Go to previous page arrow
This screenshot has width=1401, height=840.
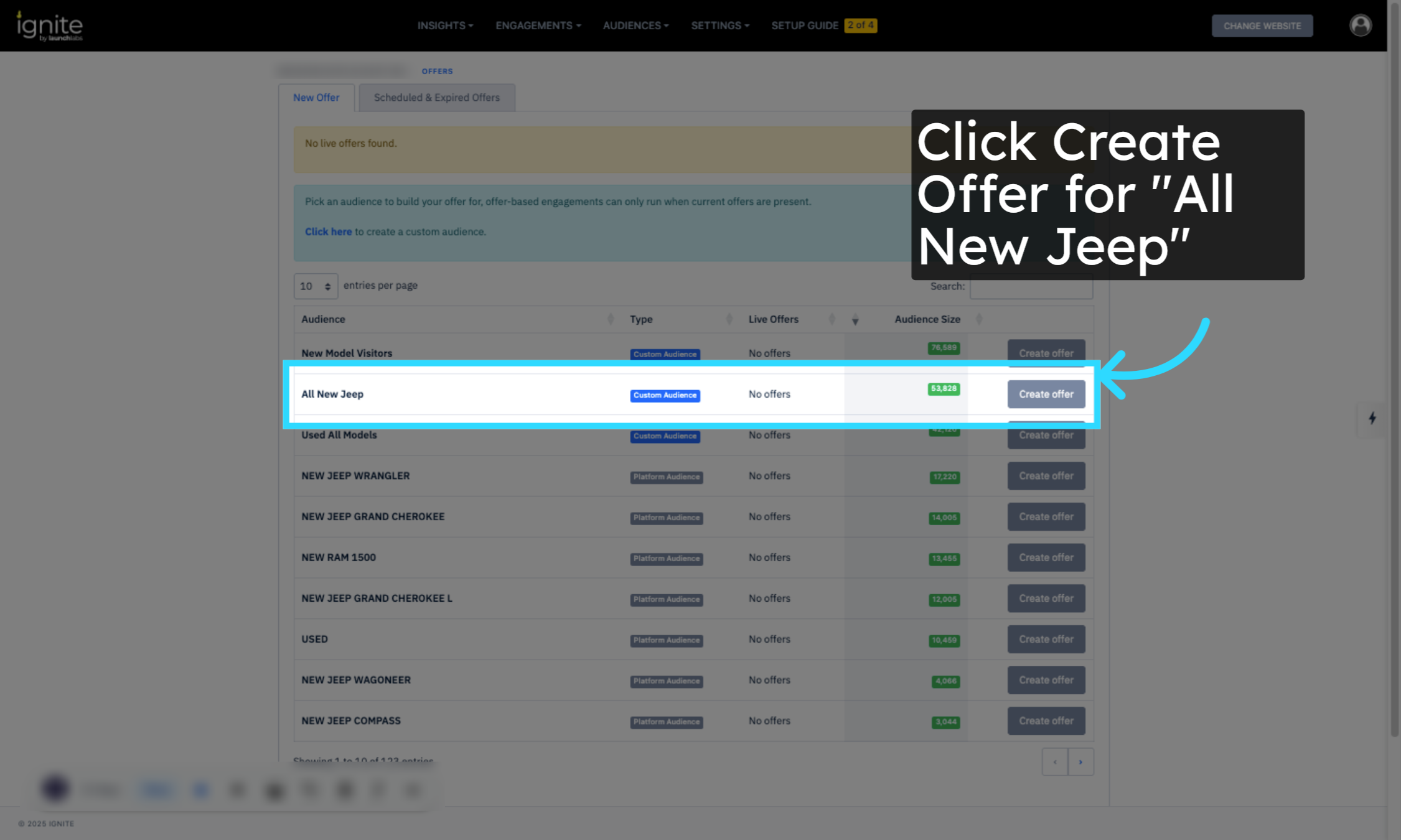[x=1054, y=762]
